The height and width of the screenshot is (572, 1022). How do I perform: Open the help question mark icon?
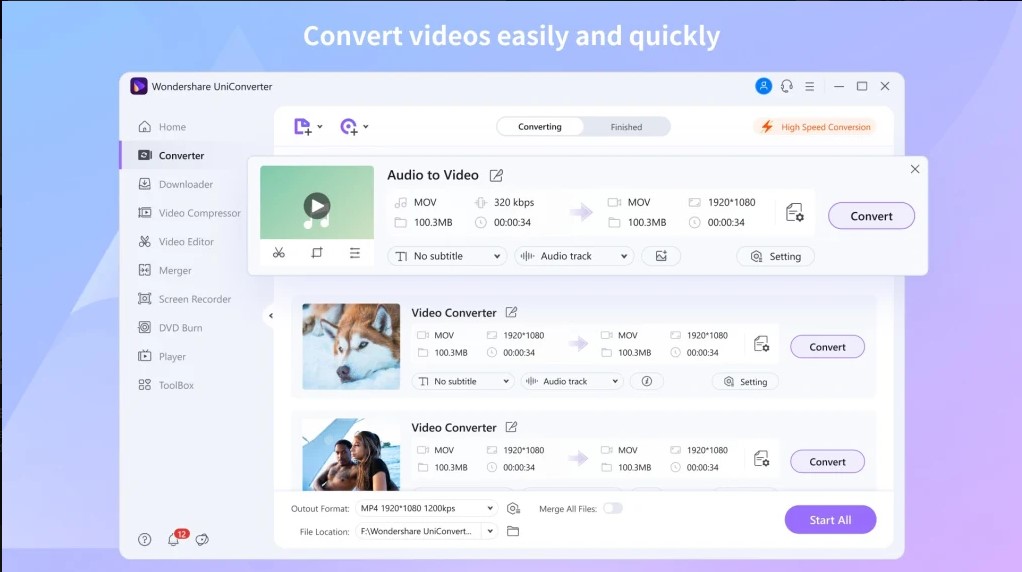(x=145, y=539)
